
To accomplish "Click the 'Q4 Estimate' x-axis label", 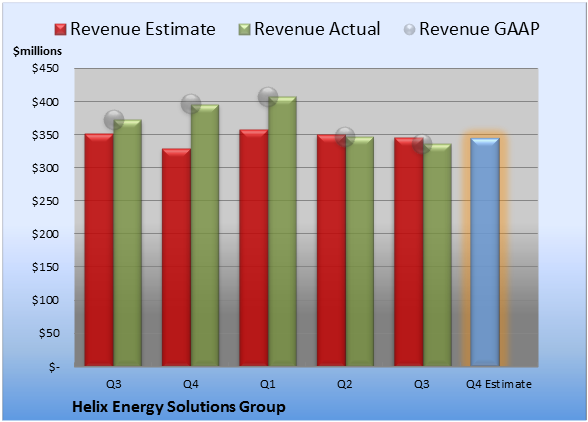I will [499, 384].
